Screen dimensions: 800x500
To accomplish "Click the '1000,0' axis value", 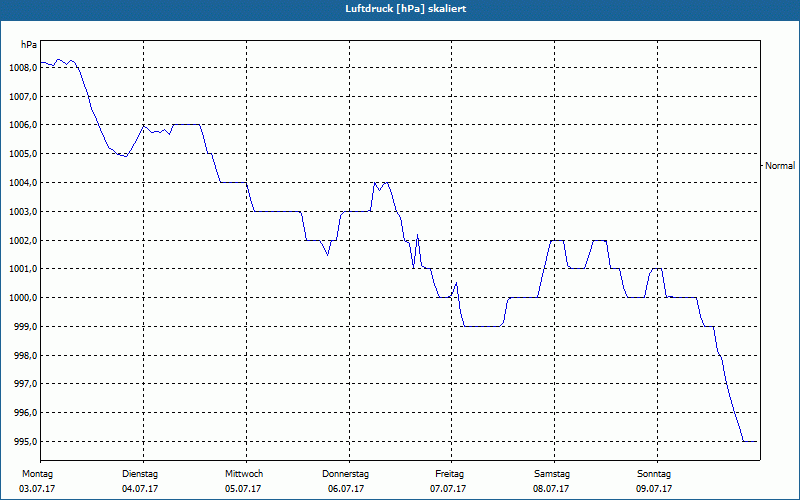I will tap(23, 298).
